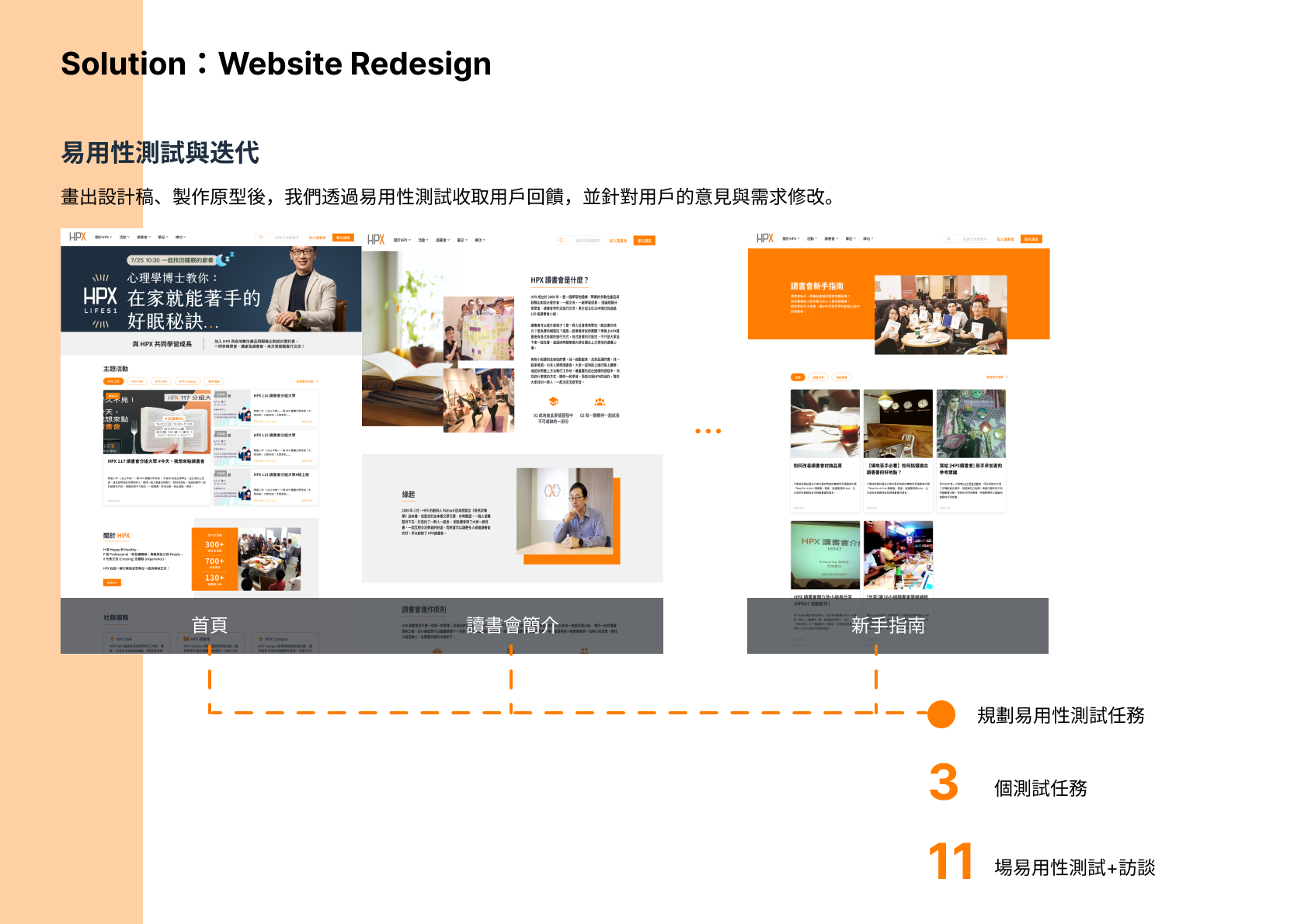Open HPX 116 讀書會分組大聚 card
The image size is (1308, 924).
266,407
